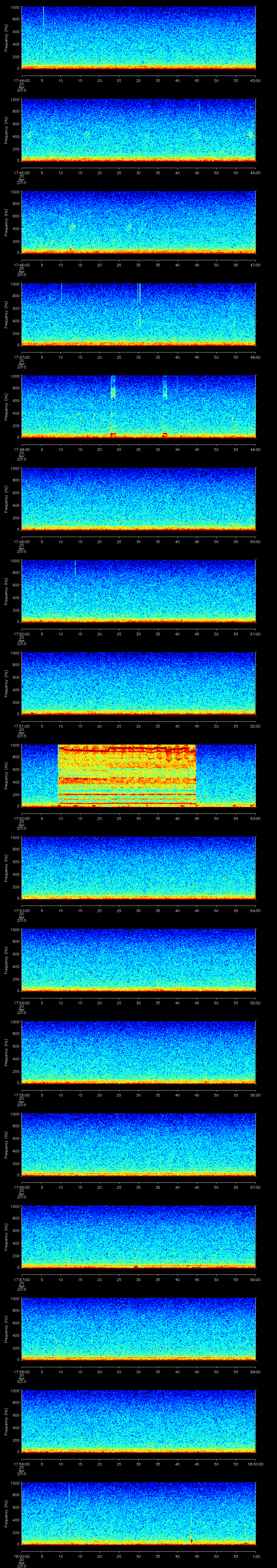Image resolution: width=277 pixels, height=1568 pixels.
Task: Click the '17:59:00' start time label
Action: pos(21,1464)
